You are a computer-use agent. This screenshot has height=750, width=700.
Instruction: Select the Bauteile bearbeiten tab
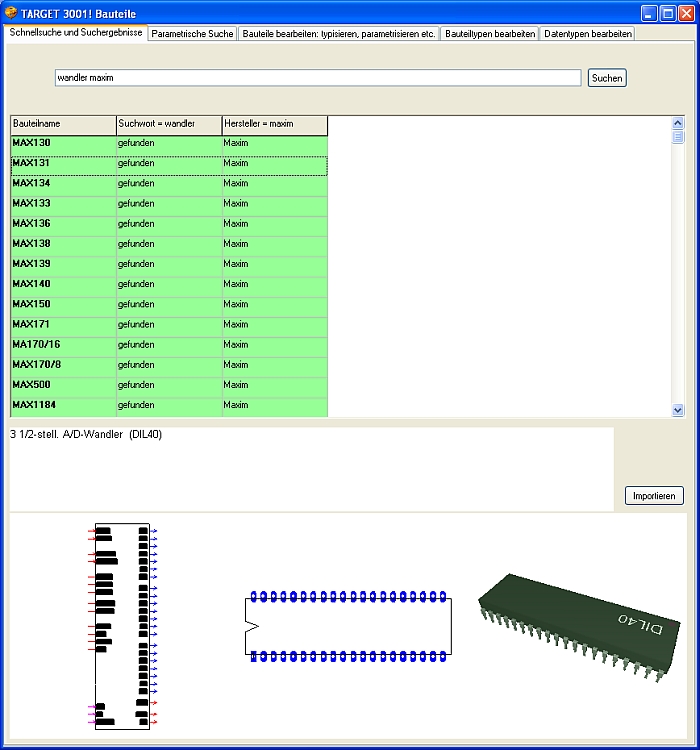[339, 33]
